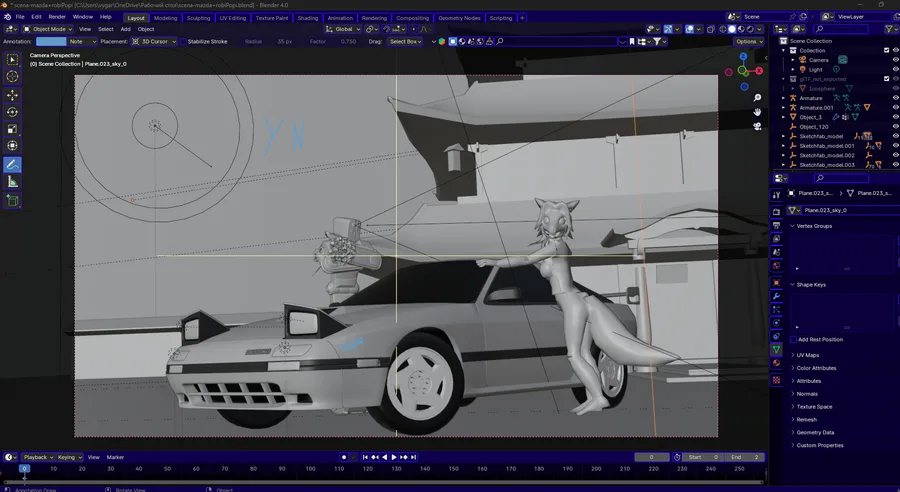Switch to wireframe viewport shading
The image size is (900, 492).
pyautogui.click(x=723, y=29)
